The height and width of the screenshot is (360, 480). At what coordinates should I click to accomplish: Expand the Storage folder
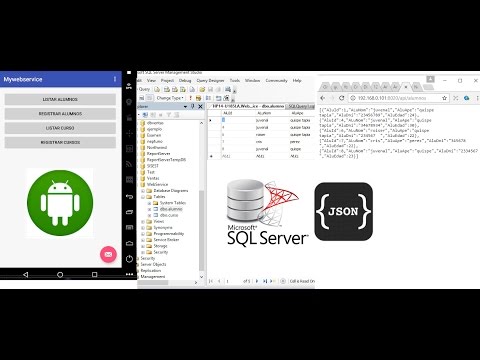[143, 246]
